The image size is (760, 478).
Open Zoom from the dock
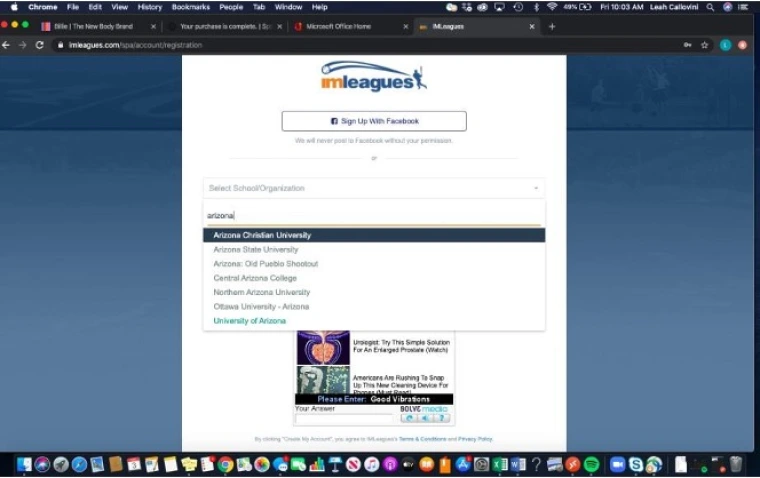click(x=617, y=464)
